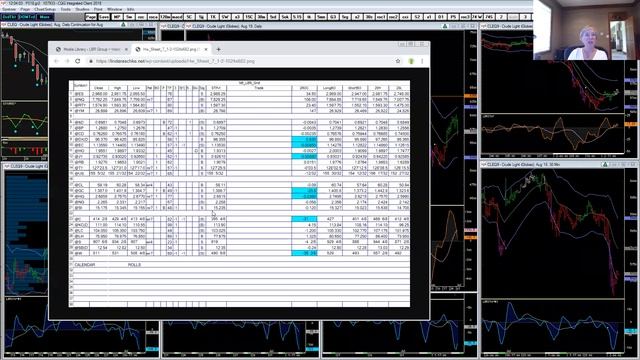Screen dimensions: 640x360
Task: Close the Hw_Sheet png browser tab
Action: point(206,49)
